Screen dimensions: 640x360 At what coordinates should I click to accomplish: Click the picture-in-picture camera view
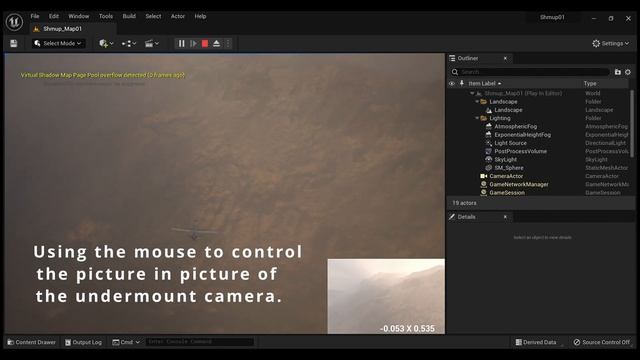(x=386, y=296)
